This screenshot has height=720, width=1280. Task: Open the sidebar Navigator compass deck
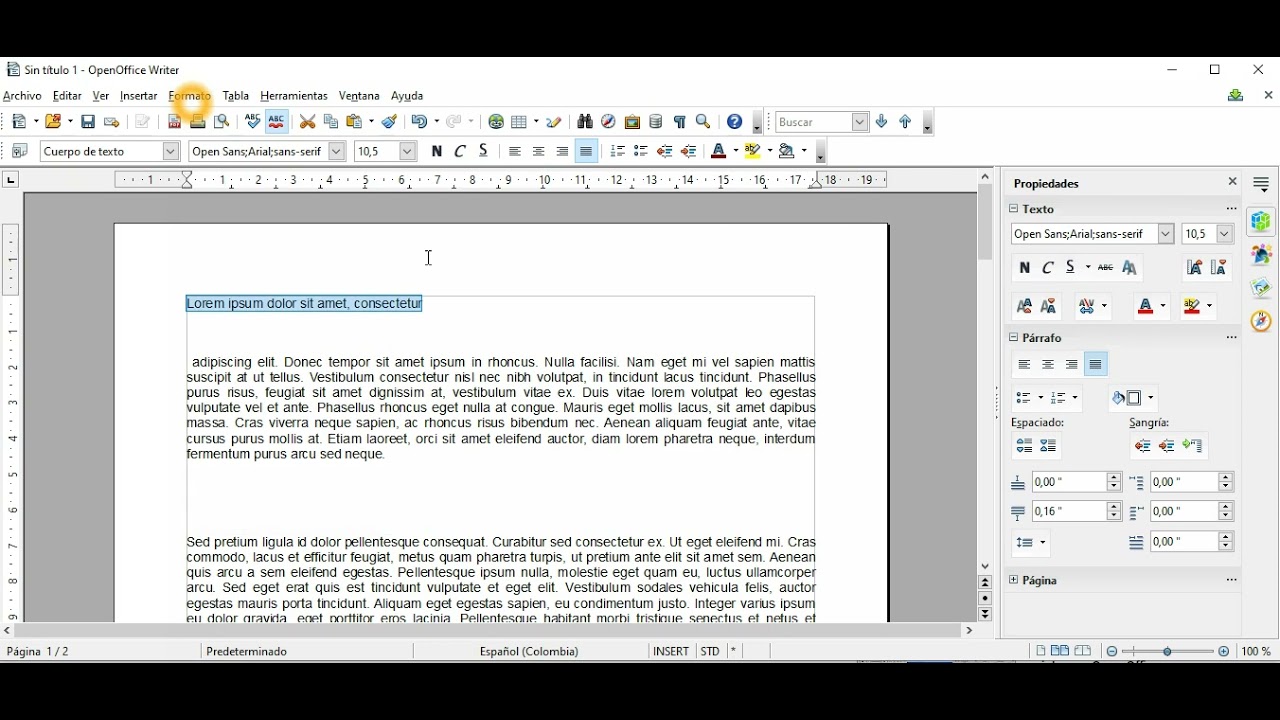[x=1263, y=321]
